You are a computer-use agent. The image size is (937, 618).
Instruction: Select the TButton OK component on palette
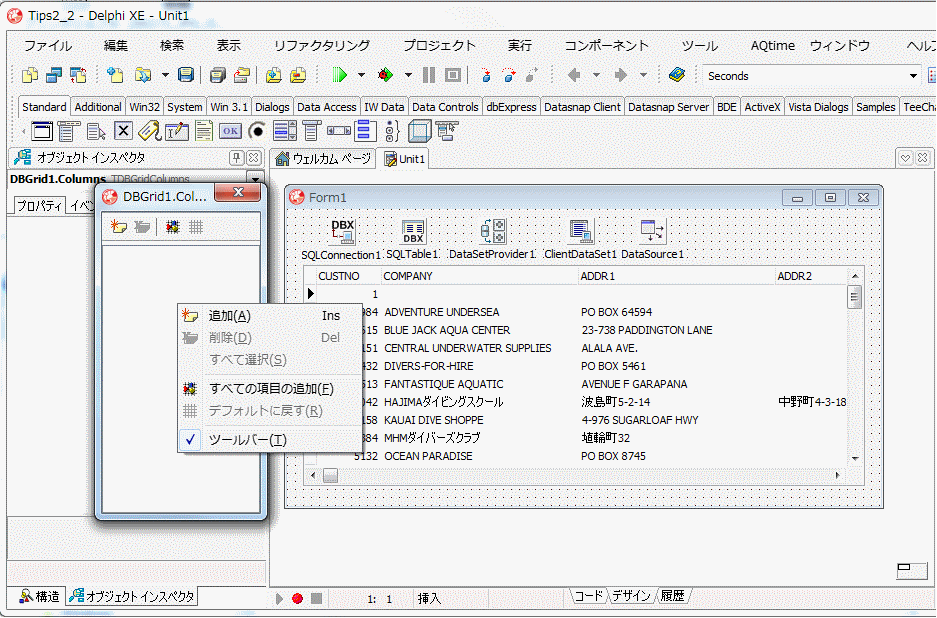[230, 131]
